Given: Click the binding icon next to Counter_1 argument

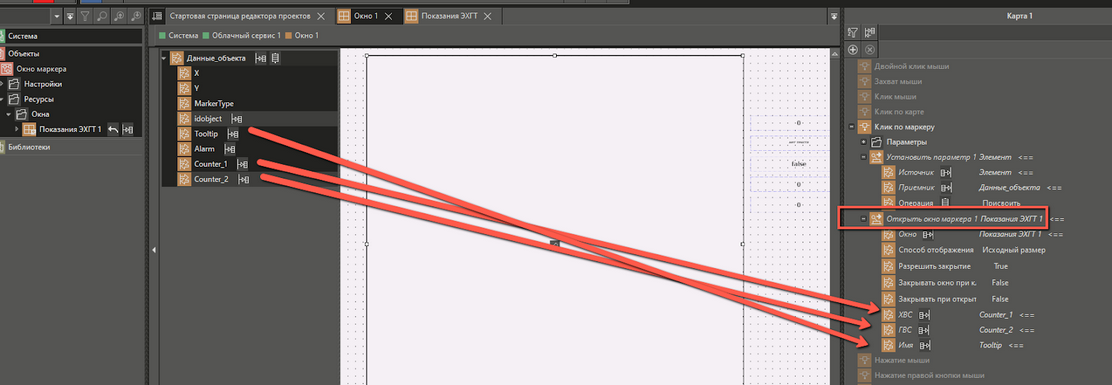Looking at the screenshot, I should 243,164.
